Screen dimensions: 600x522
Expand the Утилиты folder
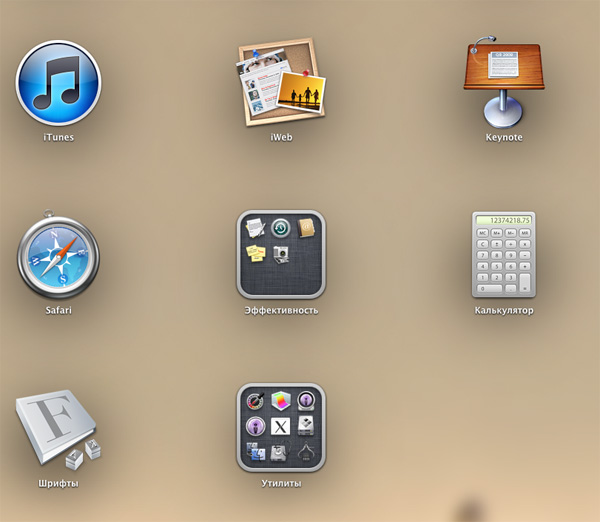pos(281,428)
